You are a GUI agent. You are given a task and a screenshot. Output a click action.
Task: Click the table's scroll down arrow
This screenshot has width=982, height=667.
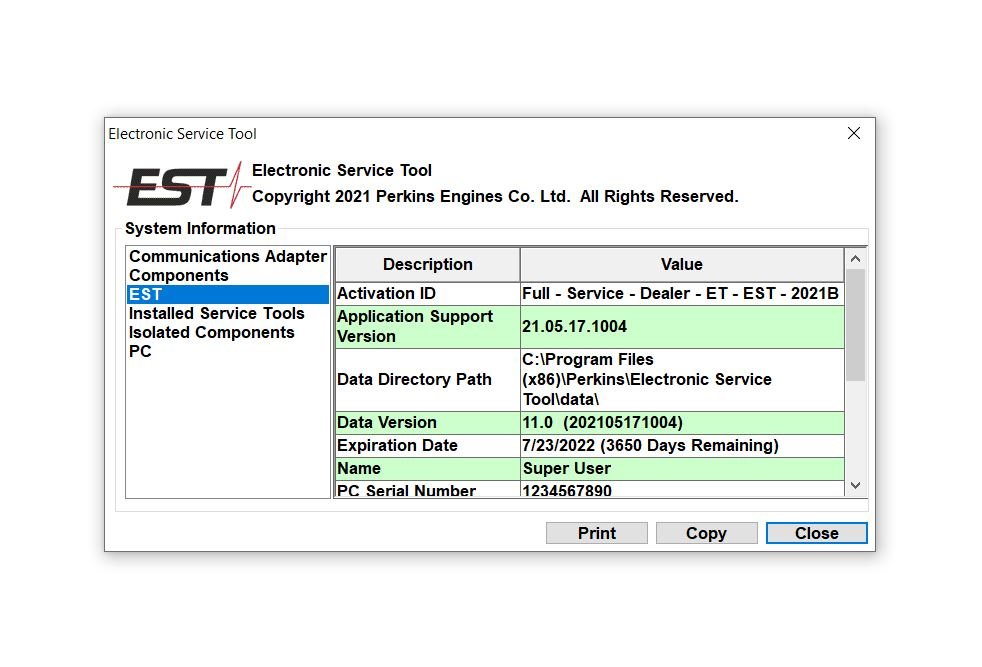click(855, 485)
